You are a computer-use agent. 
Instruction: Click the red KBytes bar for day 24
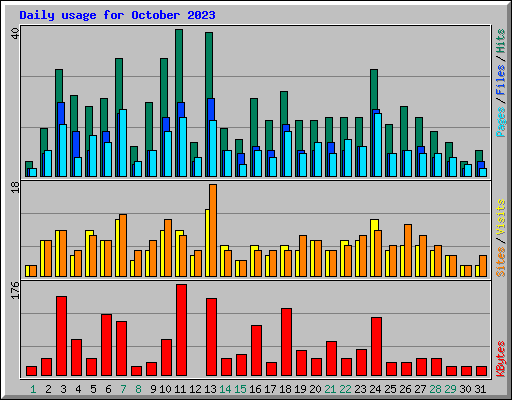click(x=376, y=346)
